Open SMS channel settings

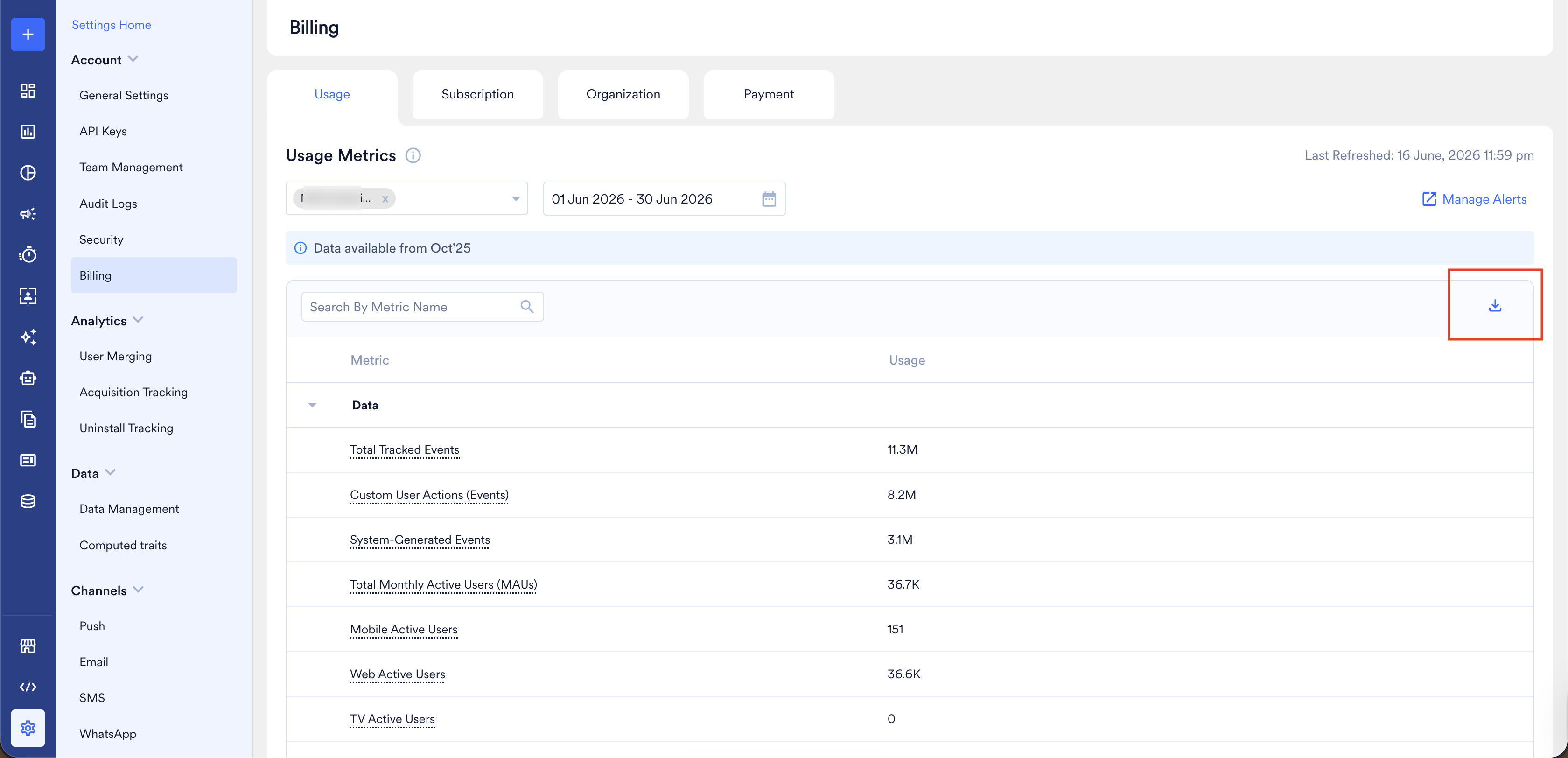[x=92, y=698]
